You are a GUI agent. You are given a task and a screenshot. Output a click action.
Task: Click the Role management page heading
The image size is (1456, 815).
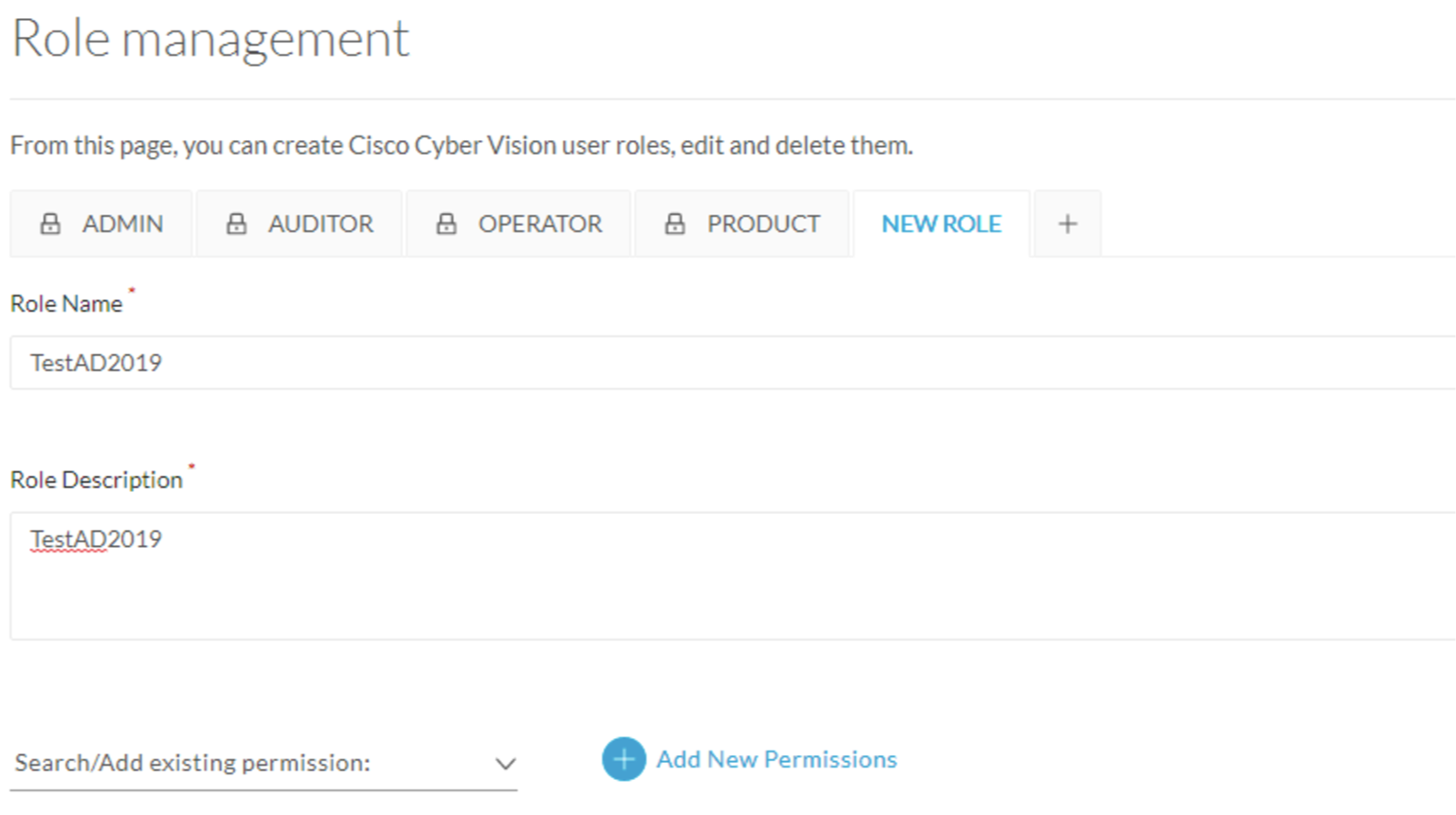pyautogui.click(x=209, y=40)
